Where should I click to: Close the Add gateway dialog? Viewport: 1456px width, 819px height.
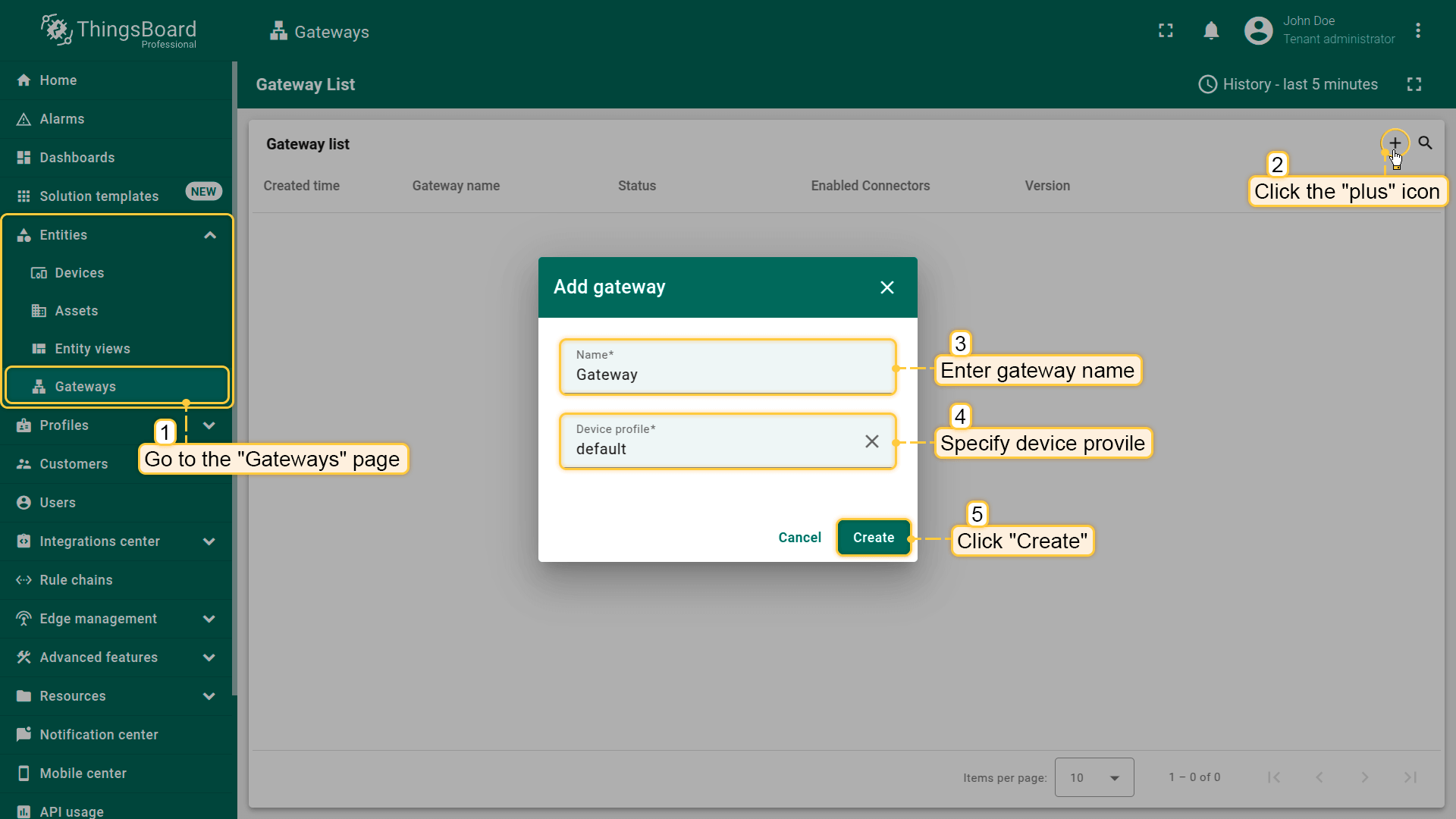(x=886, y=287)
